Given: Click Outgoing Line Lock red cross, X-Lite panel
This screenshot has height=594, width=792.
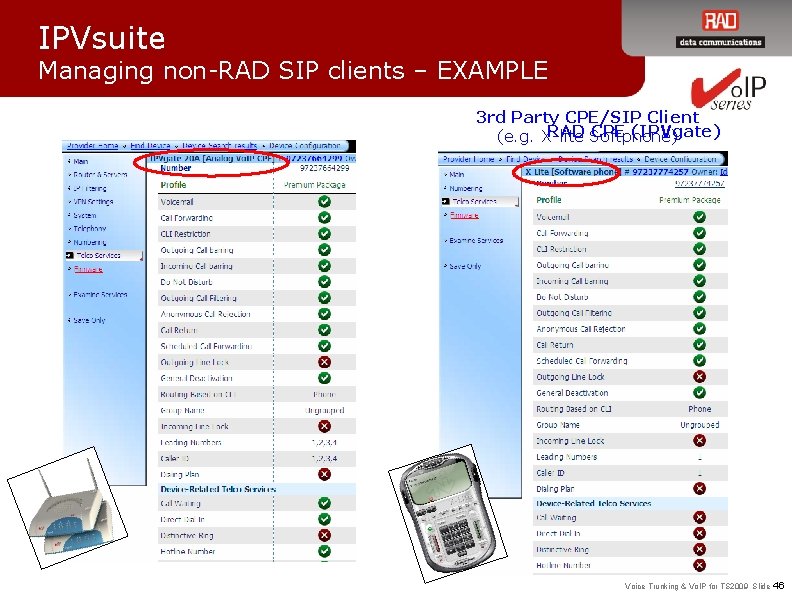Looking at the screenshot, I should pos(699,376).
